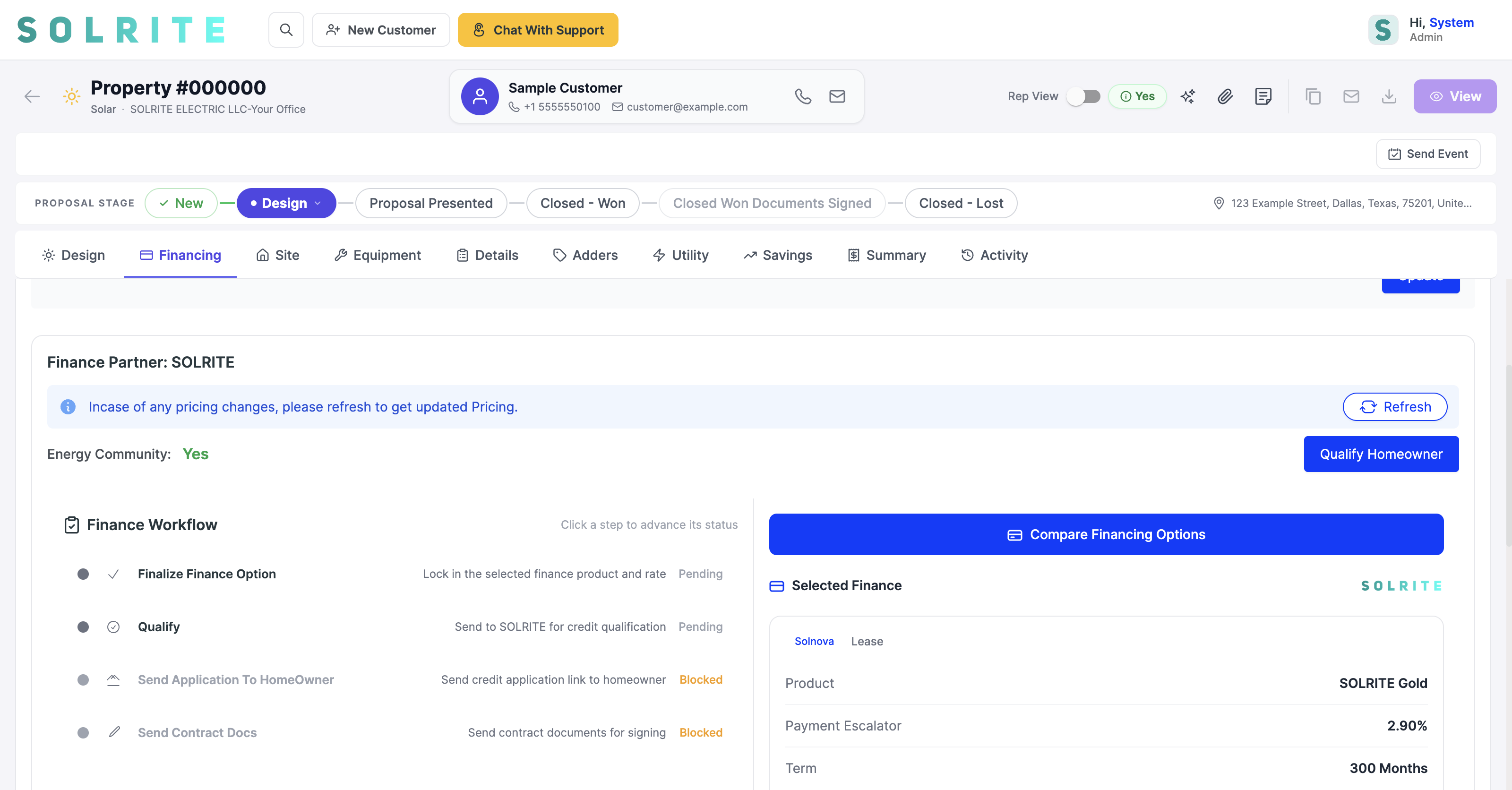This screenshot has width=1512, height=790.
Task: Click the 123 Example Street address text
Action: 1350,203
